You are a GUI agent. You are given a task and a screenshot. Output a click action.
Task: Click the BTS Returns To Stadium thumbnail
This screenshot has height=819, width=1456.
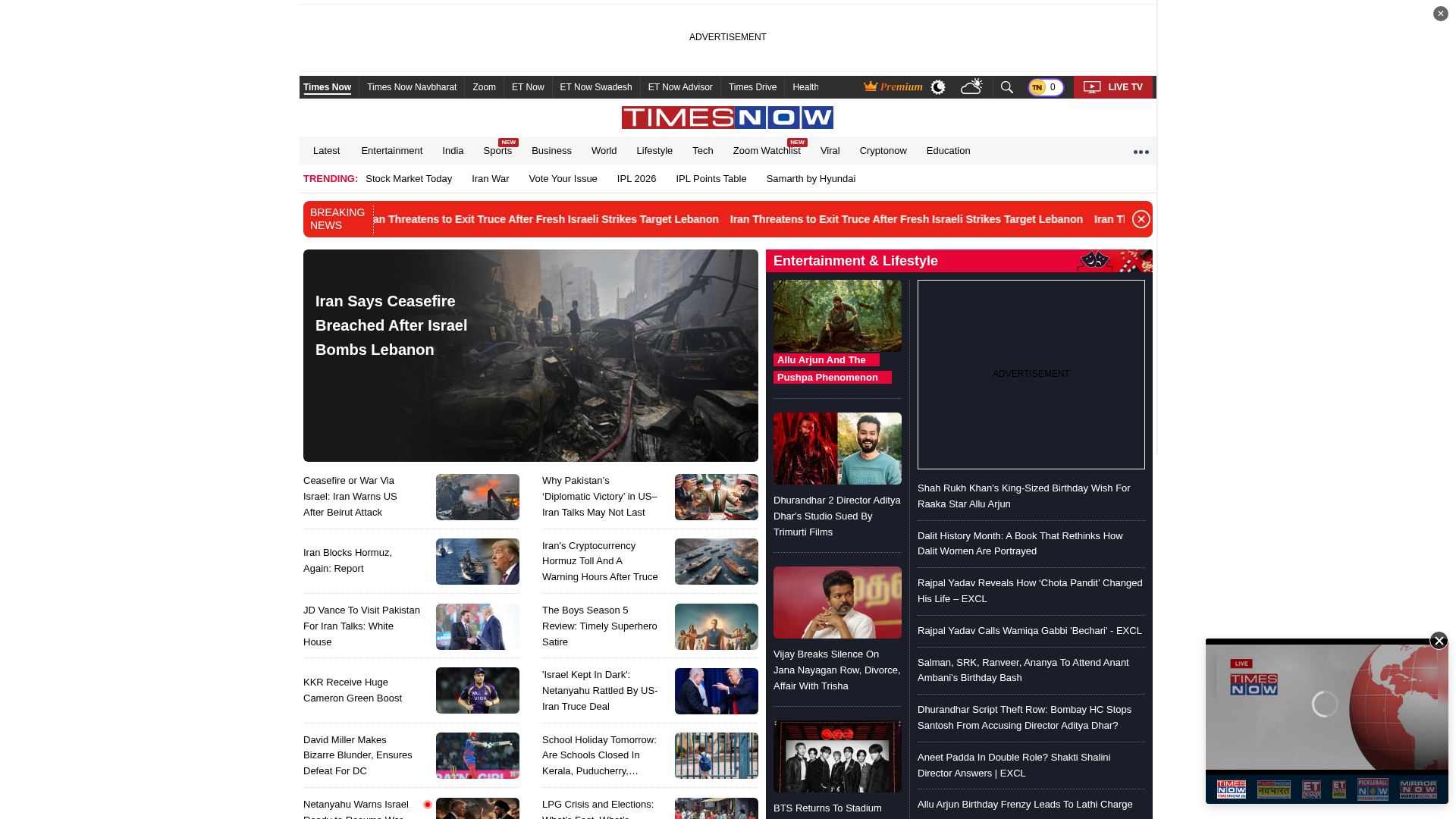tap(836, 757)
